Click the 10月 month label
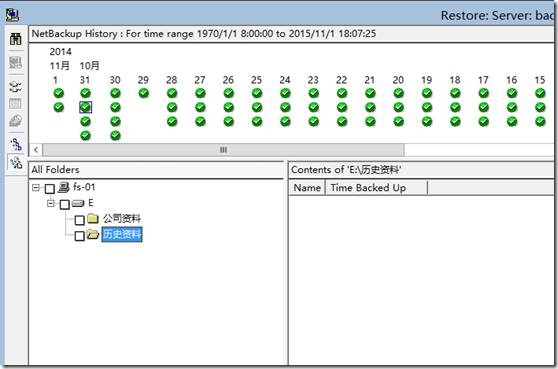The width and height of the screenshot is (558, 369). 89,66
